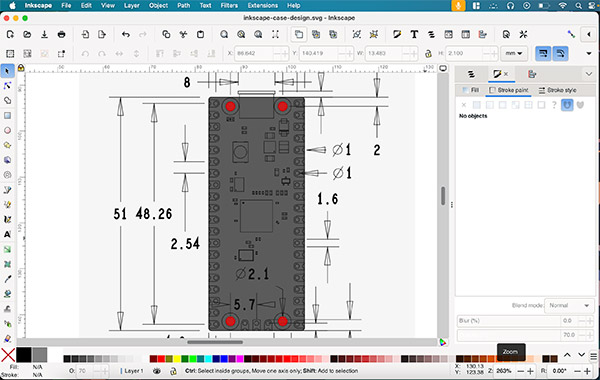Screen dimensions: 600x380
Task: Select the Gradient tool
Action: 7,249
